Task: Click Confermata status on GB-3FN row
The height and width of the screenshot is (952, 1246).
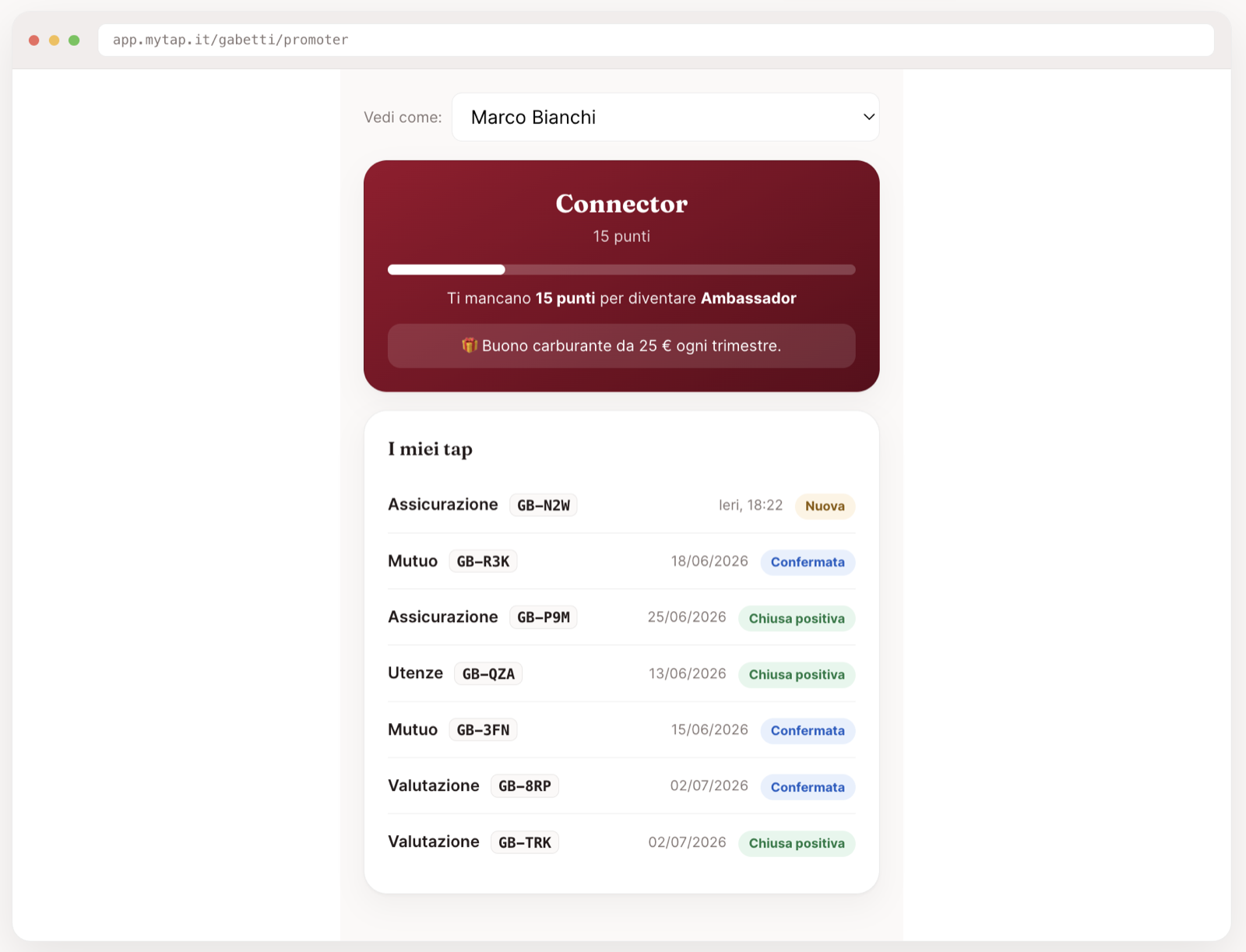Action: coord(808,730)
